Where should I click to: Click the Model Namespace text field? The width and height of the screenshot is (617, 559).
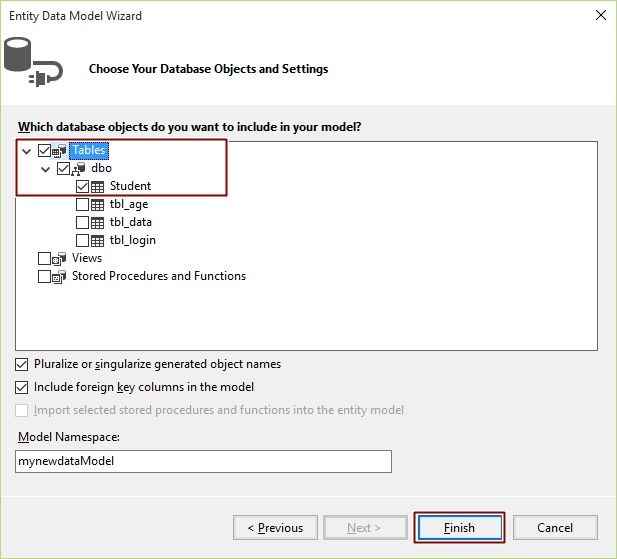pos(203,461)
